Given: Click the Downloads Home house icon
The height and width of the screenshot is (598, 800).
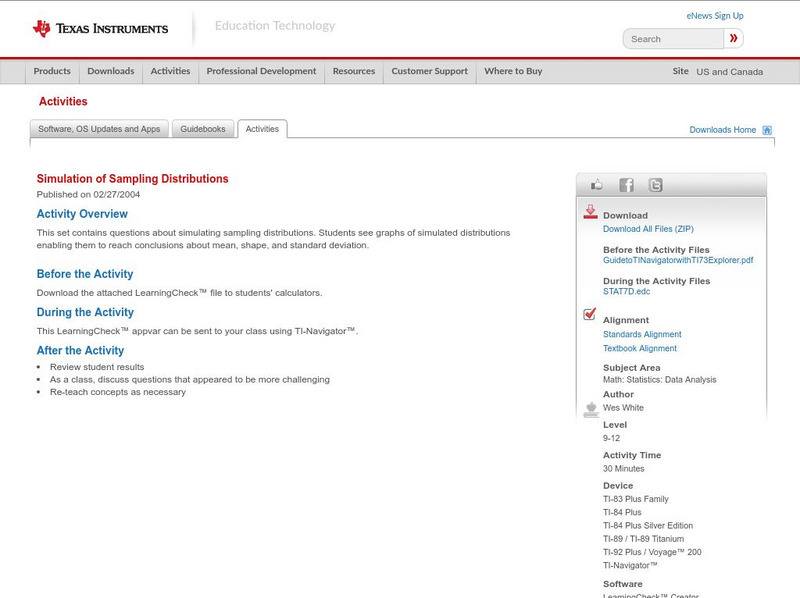Looking at the screenshot, I should click(767, 130).
